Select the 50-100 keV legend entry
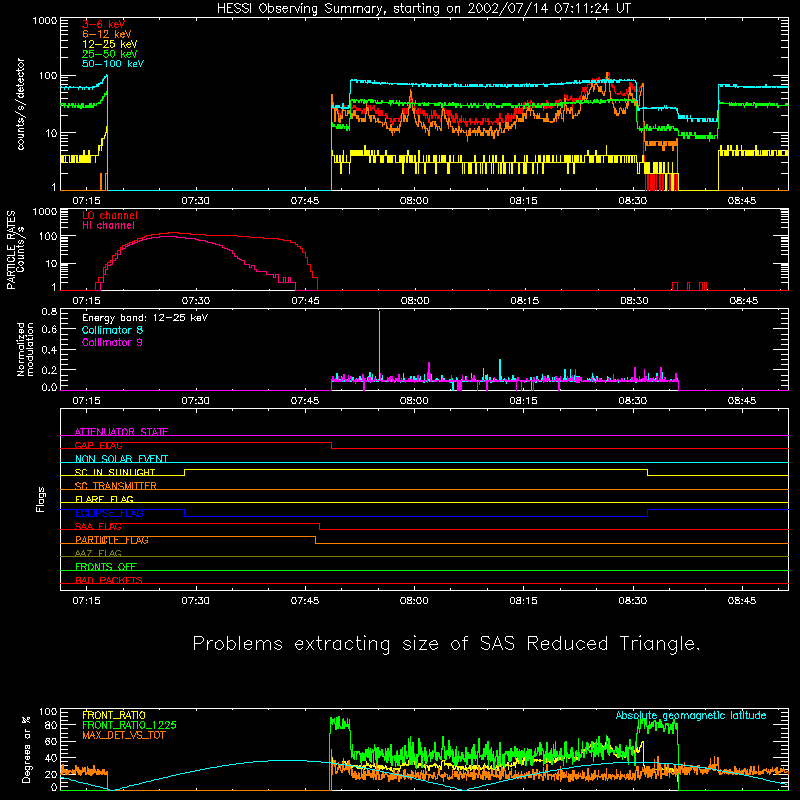The height and width of the screenshot is (800, 800). click(113, 64)
